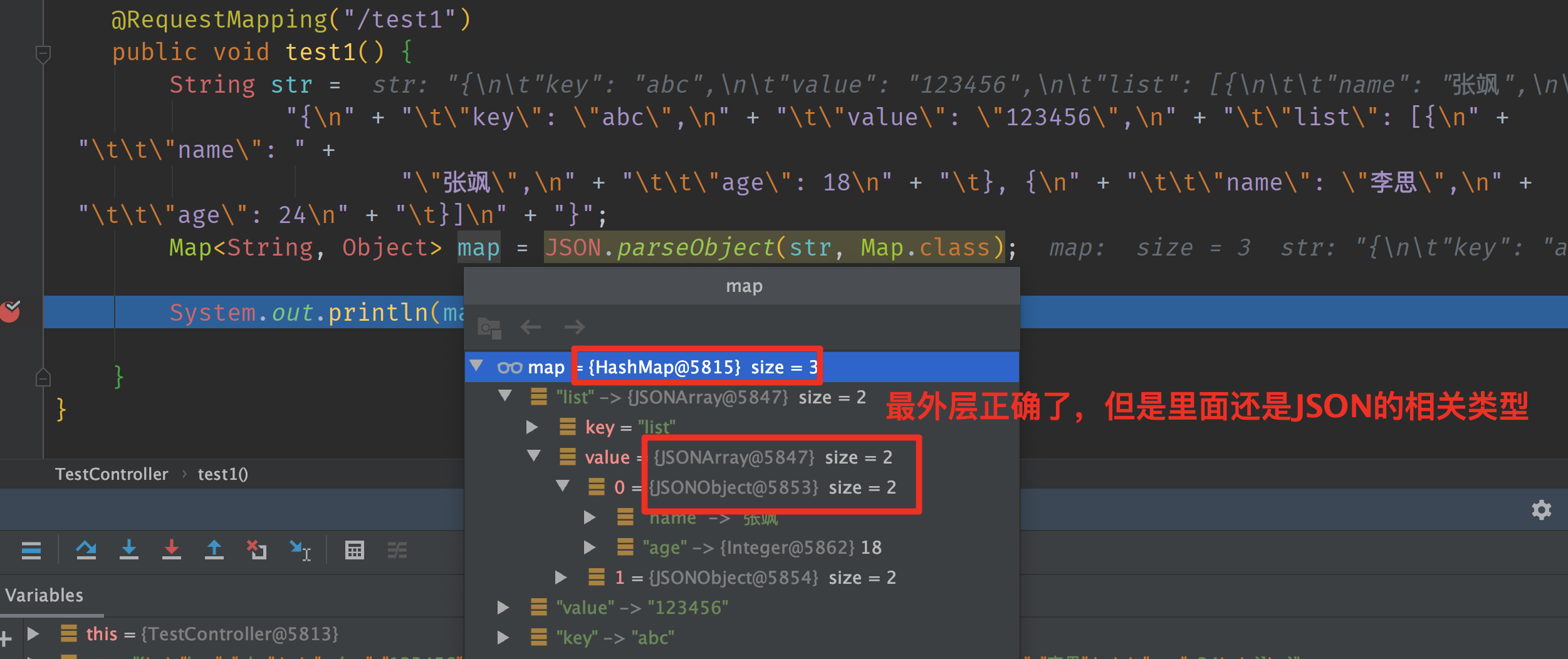This screenshot has height=659, width=1568.
Task: Select test1() in the navigation breadcrumb
Action: pos(222,474)
